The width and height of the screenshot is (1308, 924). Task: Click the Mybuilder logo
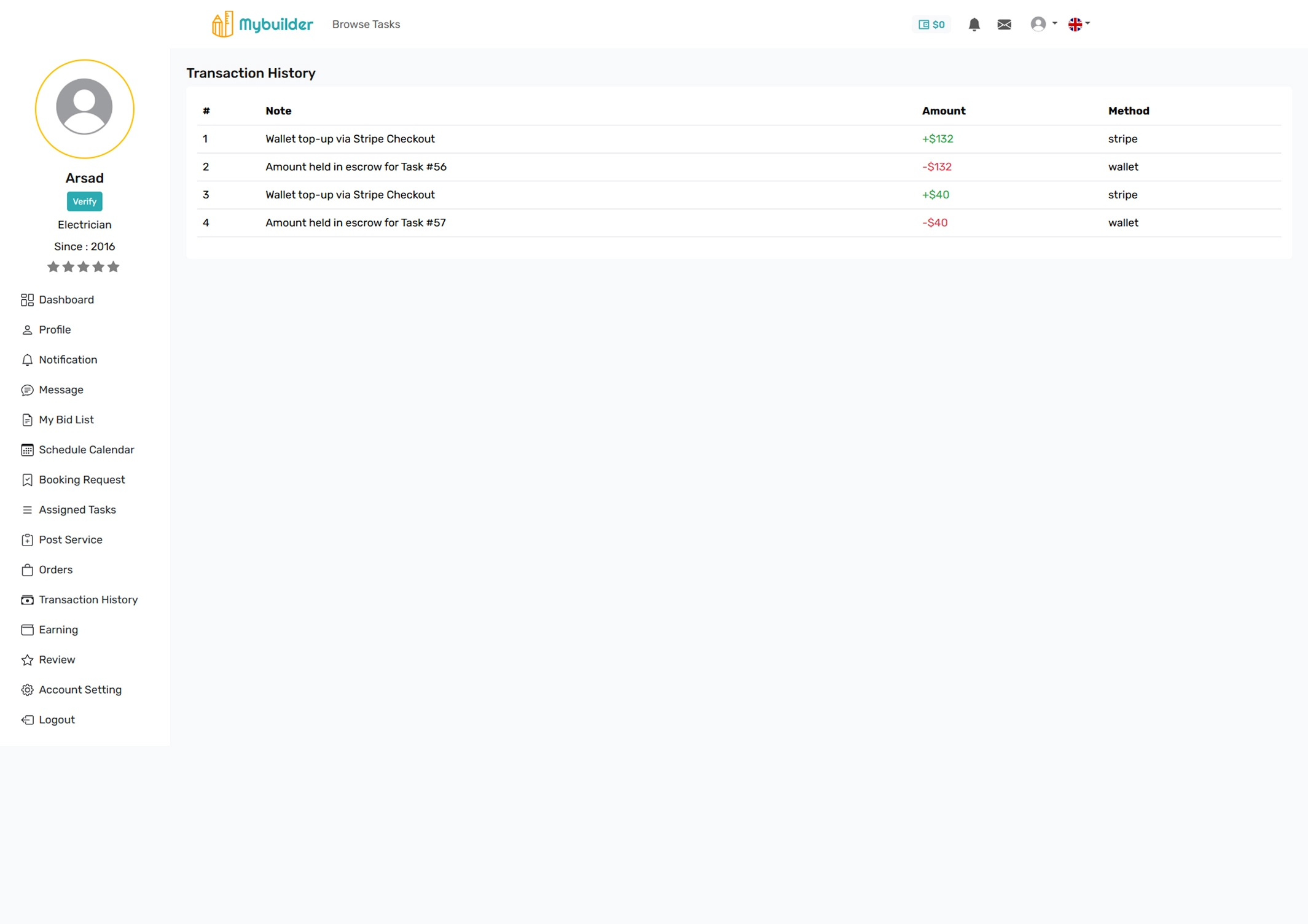click(262, 25)
